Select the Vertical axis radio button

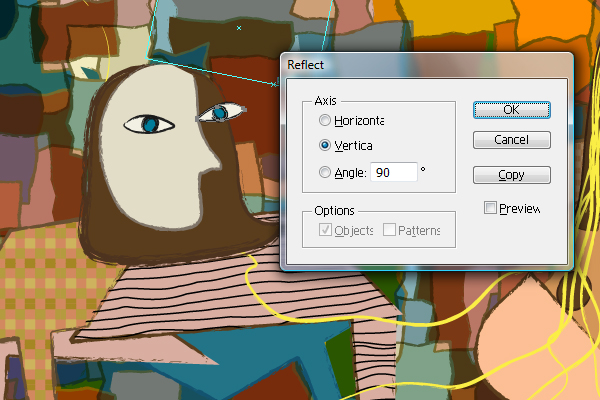[x=324, y=145]
